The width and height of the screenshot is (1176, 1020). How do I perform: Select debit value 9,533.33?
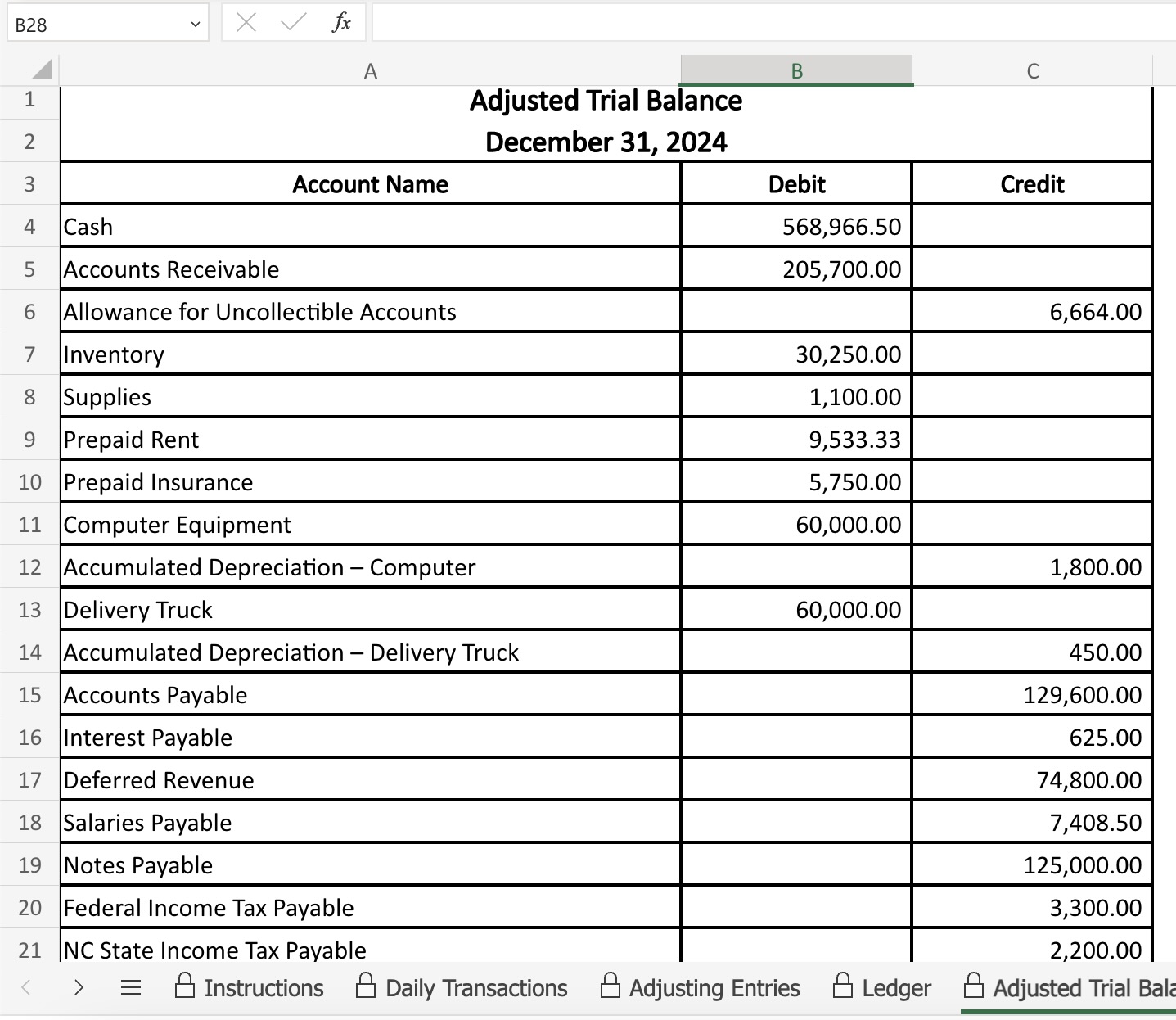796,440
